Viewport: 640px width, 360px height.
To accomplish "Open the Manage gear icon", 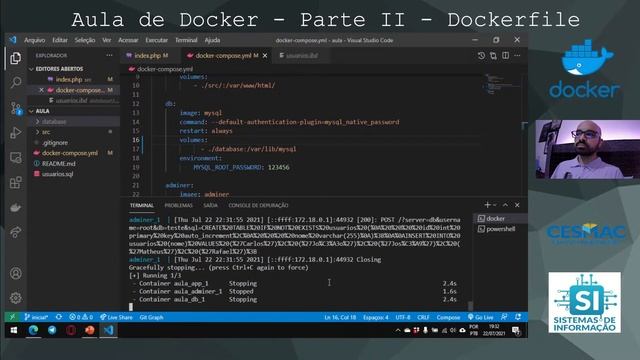I will tap(16, 298).
